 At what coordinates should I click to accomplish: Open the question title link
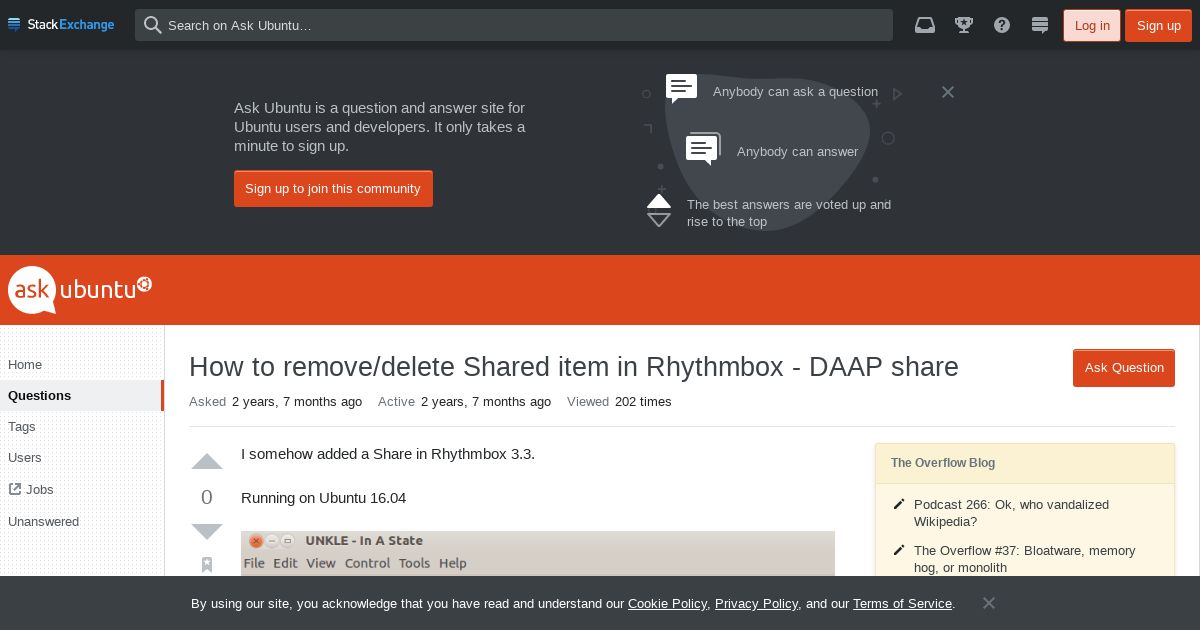[574, 367]
